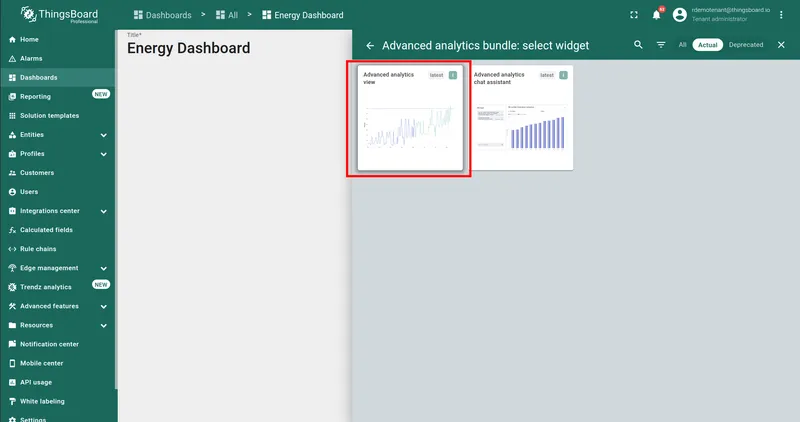
Task: Click the Rule chains icon
Action: coord(12,249)
